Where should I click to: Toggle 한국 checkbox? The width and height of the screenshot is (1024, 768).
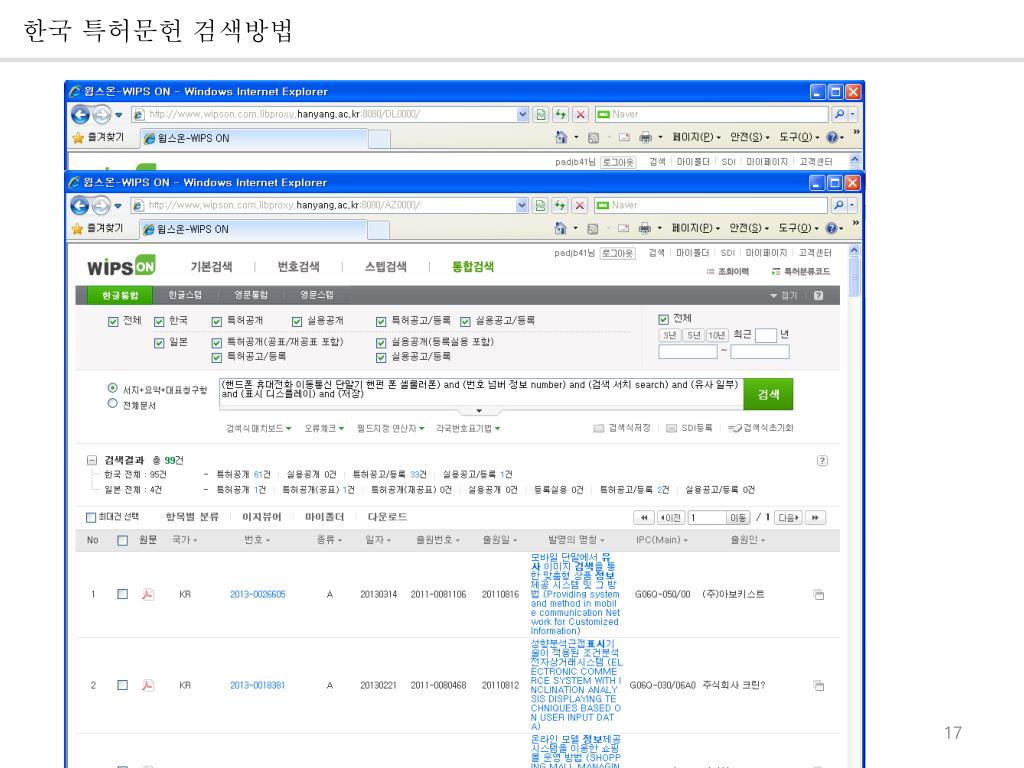pyautogui.click(x=159, y=321)
